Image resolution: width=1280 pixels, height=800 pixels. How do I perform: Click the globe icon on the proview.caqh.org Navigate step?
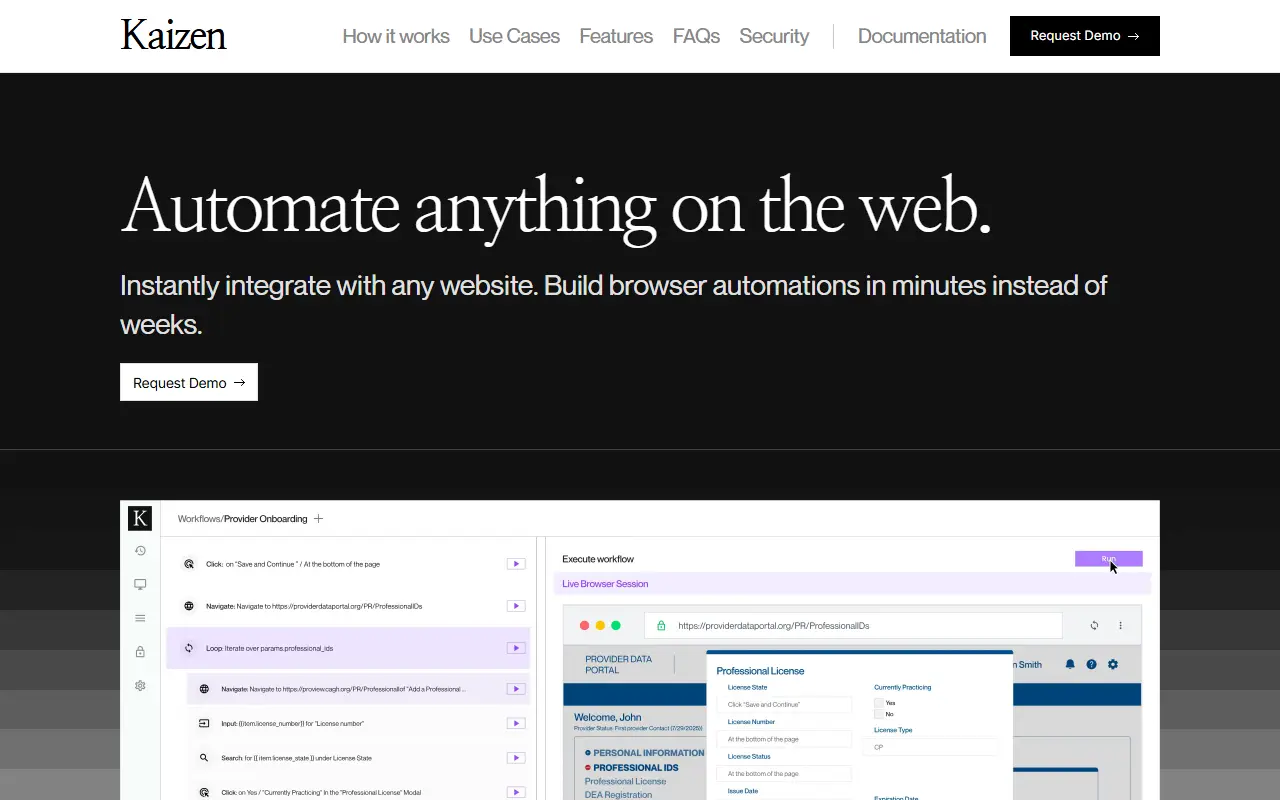tap(204, 689)
